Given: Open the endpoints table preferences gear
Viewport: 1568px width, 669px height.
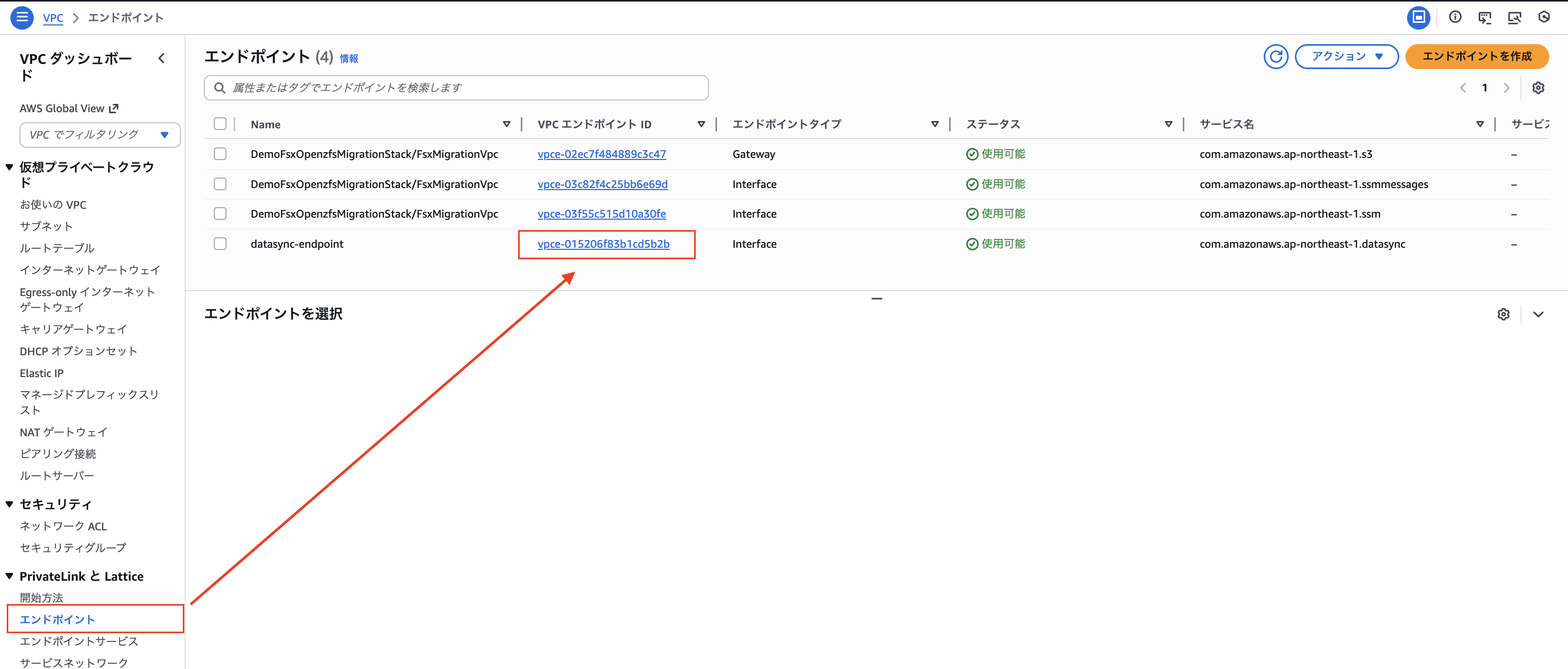Looking at the screenshot, I should [1539, 88].
